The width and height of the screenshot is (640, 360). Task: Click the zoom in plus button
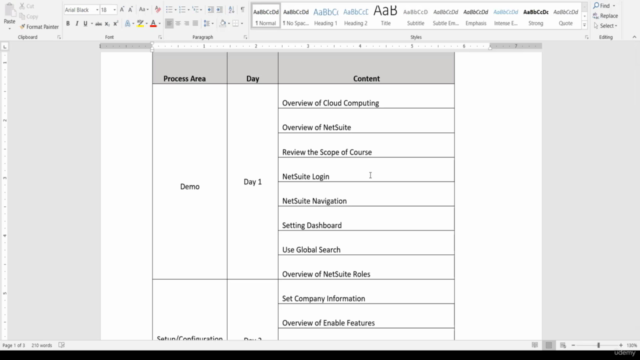coord(621,345)
